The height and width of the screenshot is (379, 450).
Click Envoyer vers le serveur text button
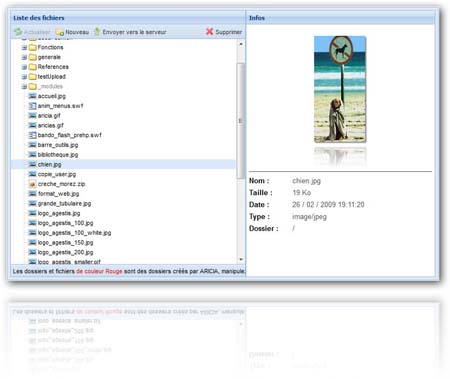pos(134,32)
